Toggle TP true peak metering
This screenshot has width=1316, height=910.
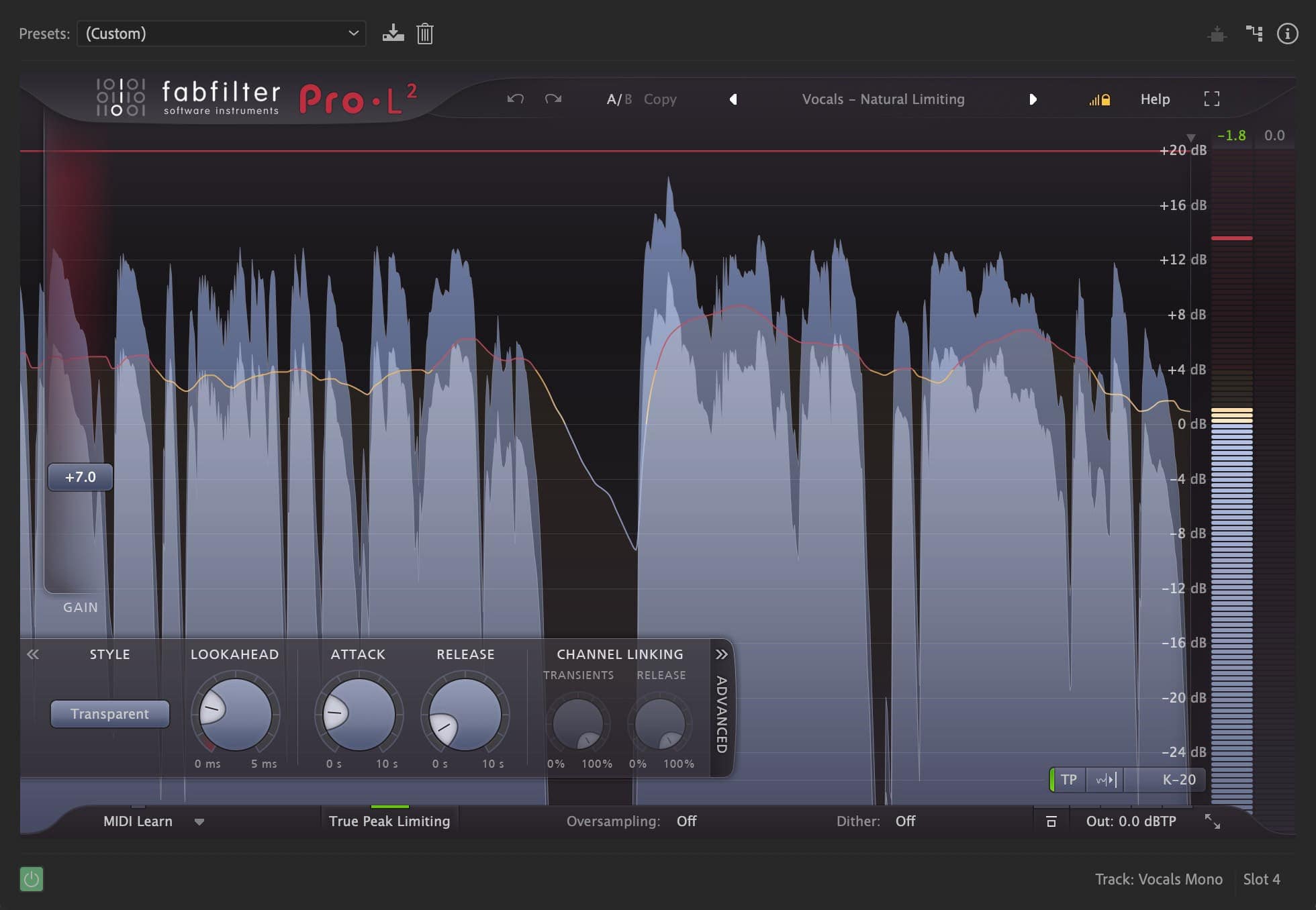1068,780
